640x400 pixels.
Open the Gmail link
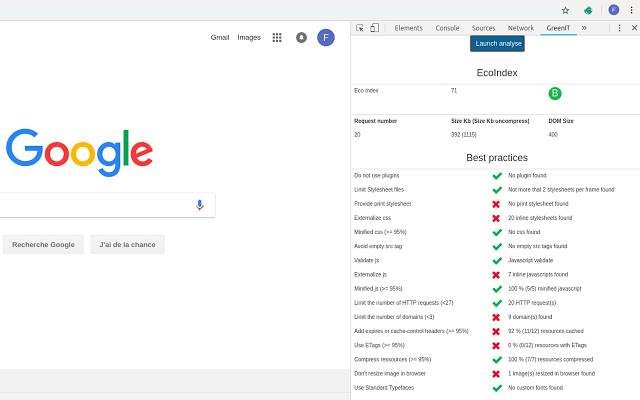coord(220,38)
